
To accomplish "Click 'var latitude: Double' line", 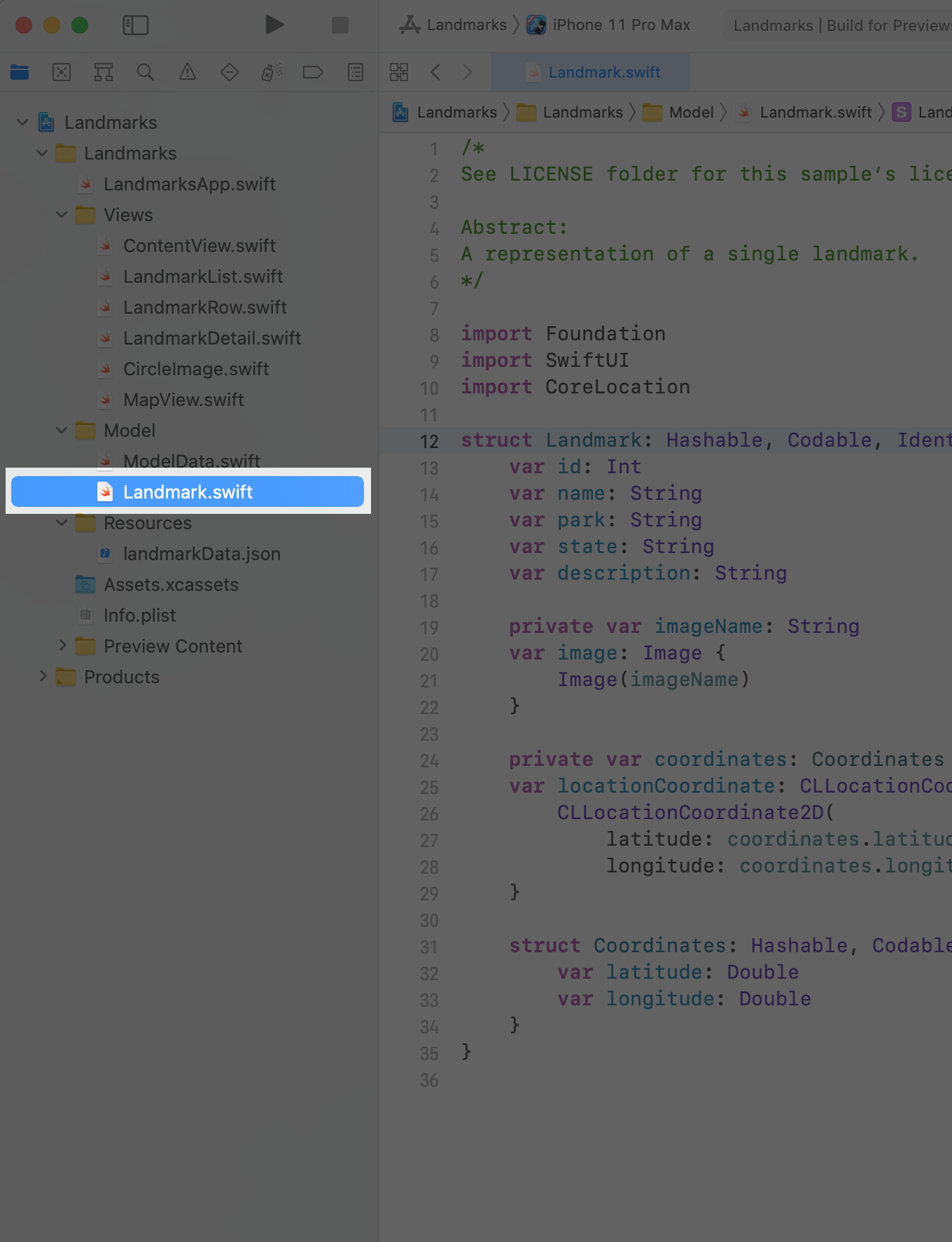I will (x=678, y=972).
